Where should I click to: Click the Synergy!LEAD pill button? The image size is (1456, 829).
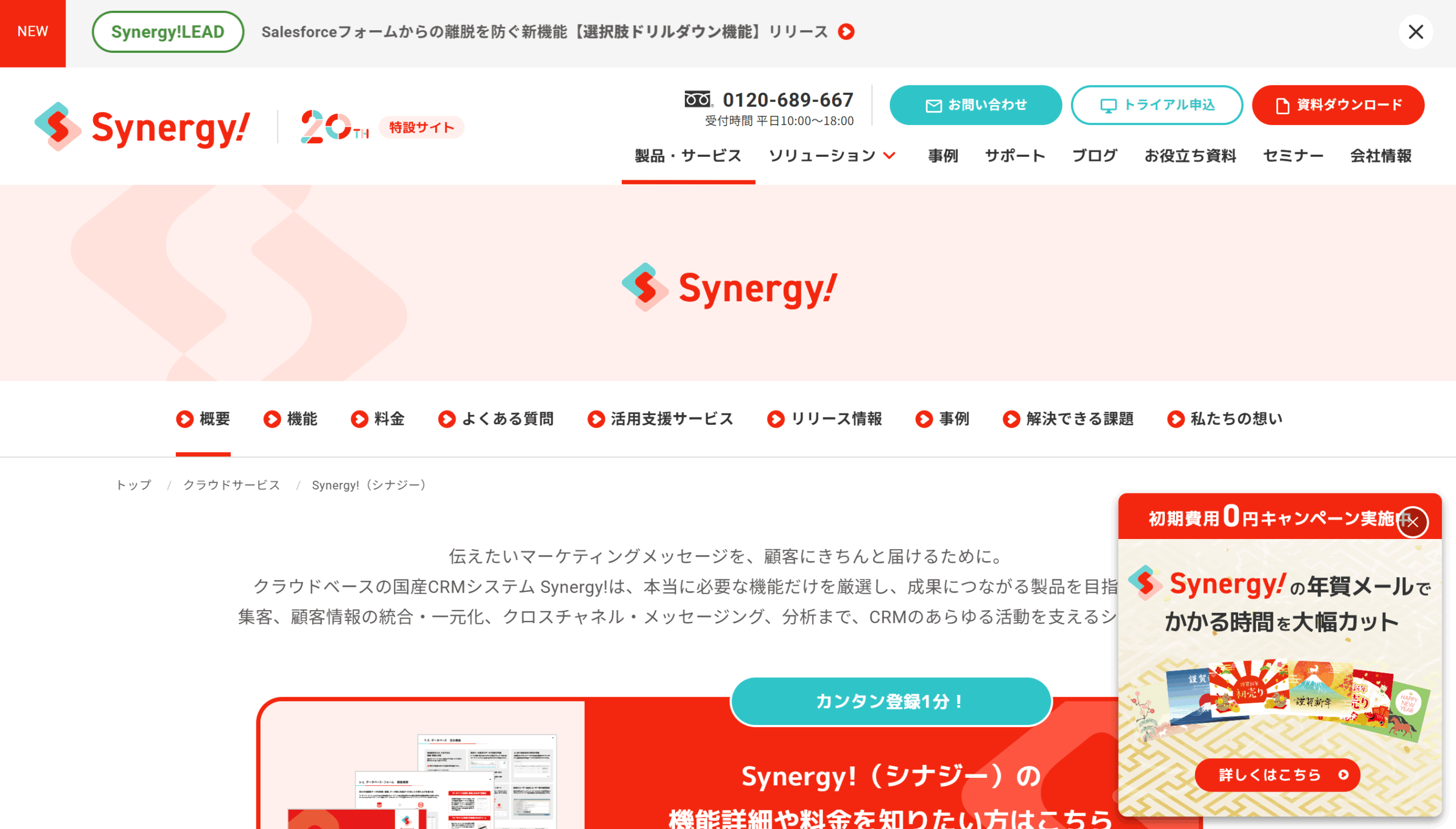168,32
